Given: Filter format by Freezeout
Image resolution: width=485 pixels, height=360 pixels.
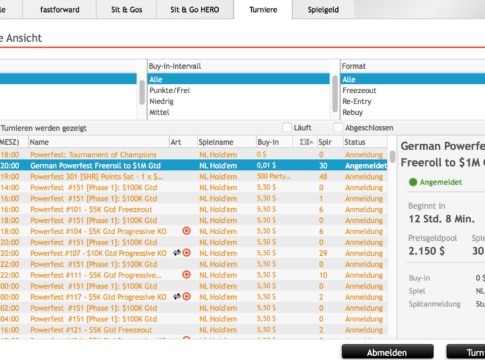Looking at the screenshot, I should [413, 90].
